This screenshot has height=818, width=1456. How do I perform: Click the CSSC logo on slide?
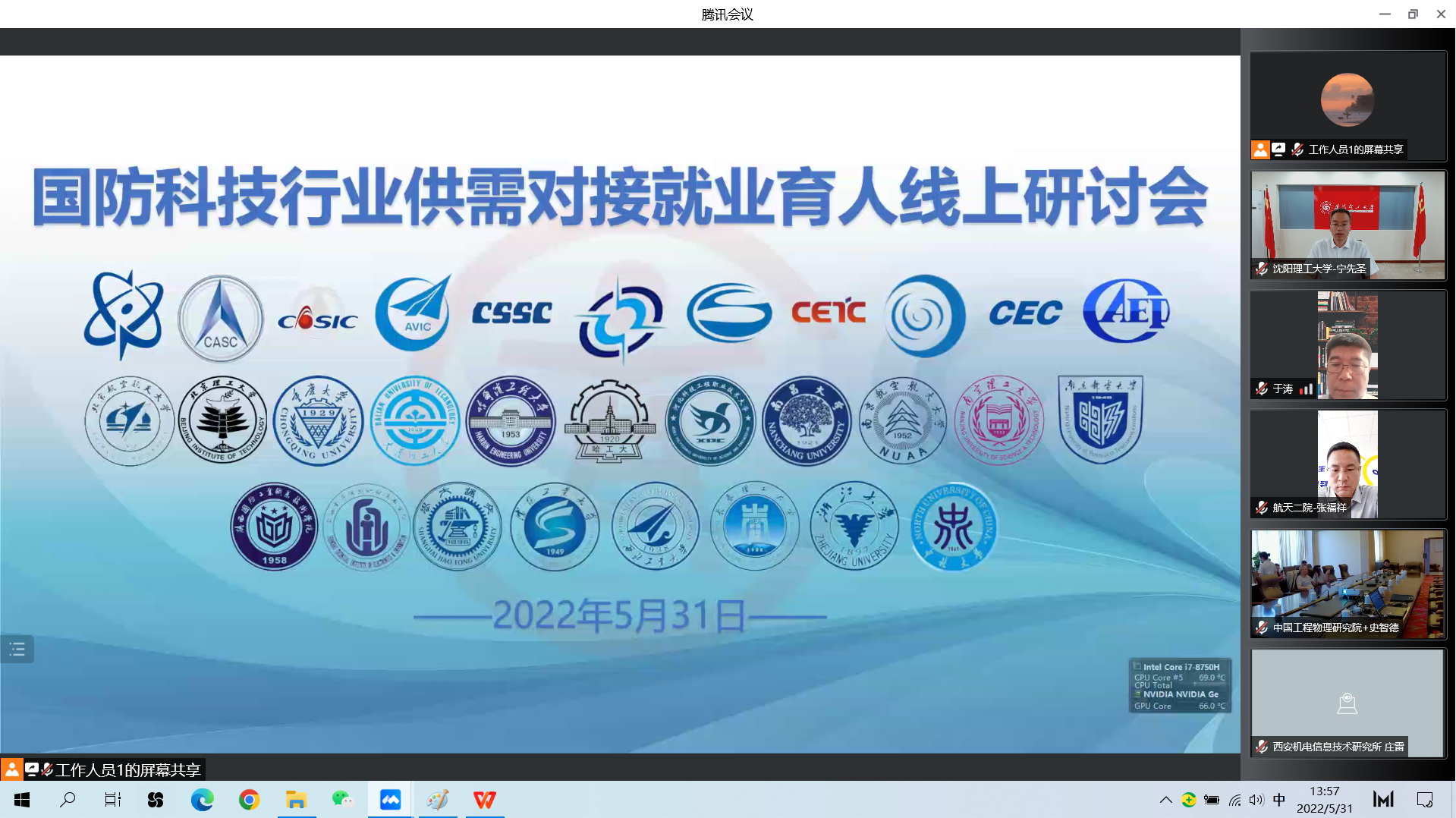click(x=512, y=313)
